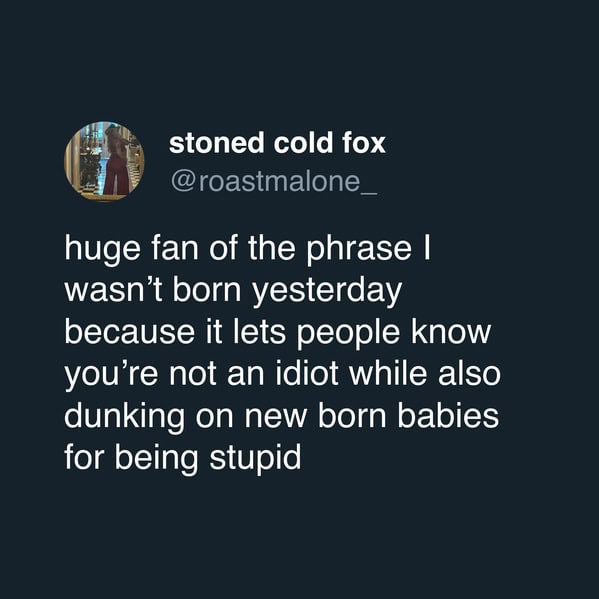Image resolution: width=599 pixels, height=599 pixels.
Task: Click the word 'people' in the tweet
Action: pos(348,334)
